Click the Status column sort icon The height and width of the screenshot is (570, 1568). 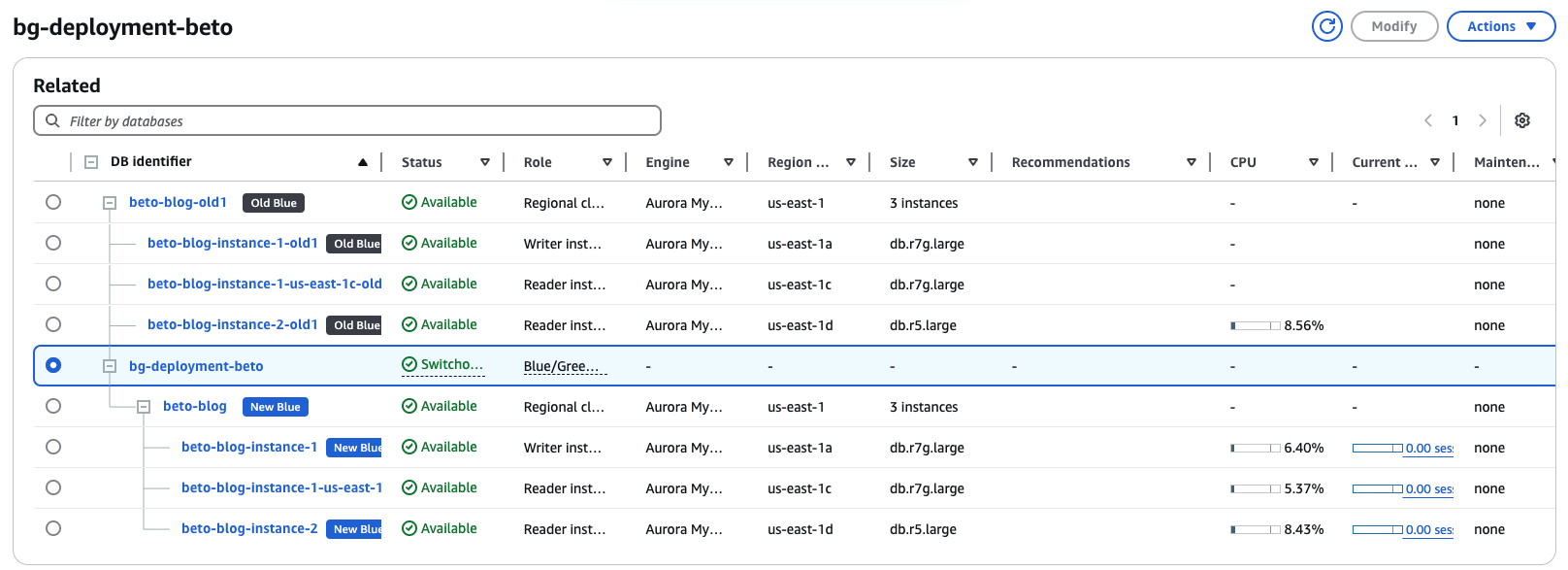pyautogui.click(x=485, y=162)
